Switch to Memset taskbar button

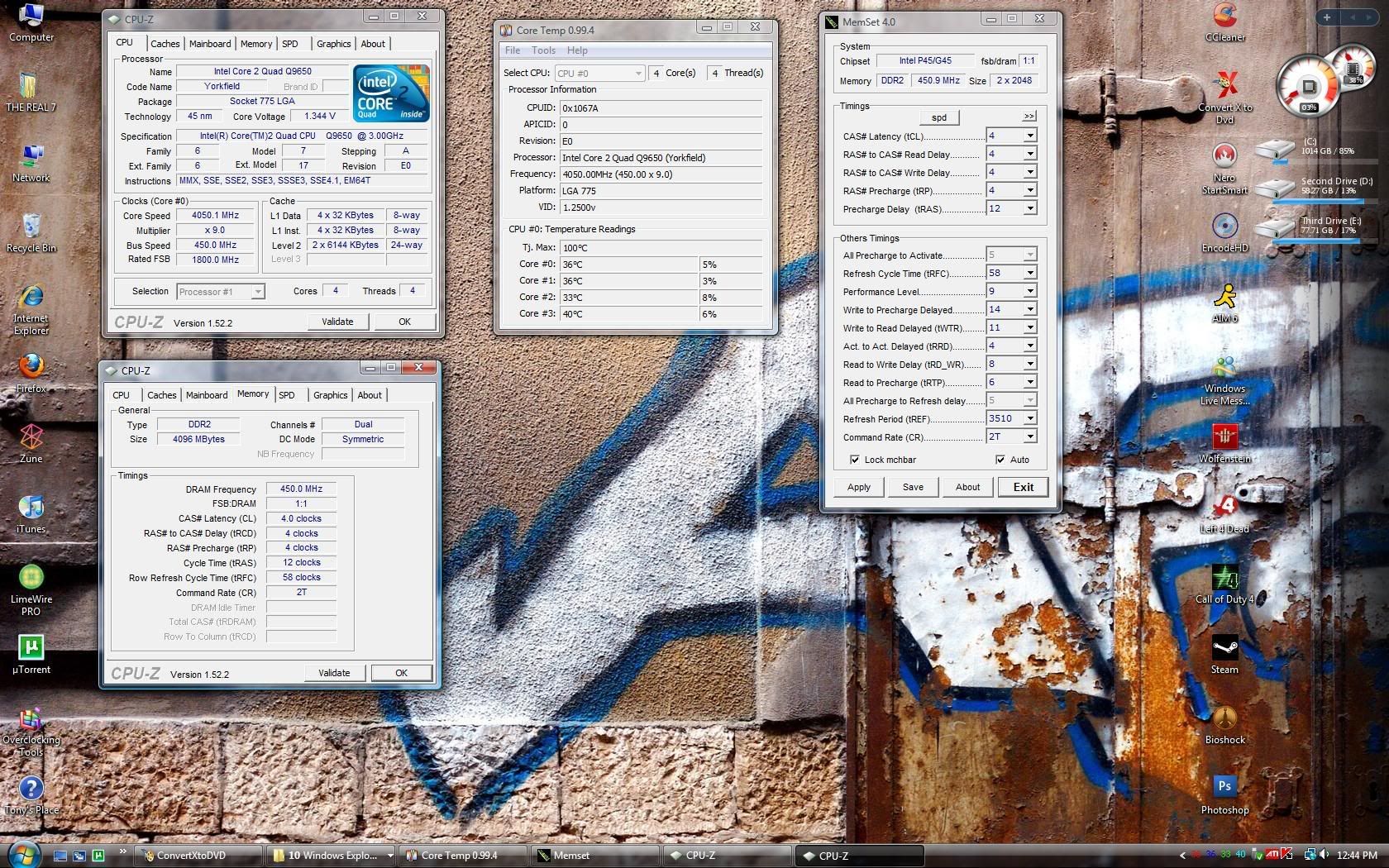tap(594, 856)
